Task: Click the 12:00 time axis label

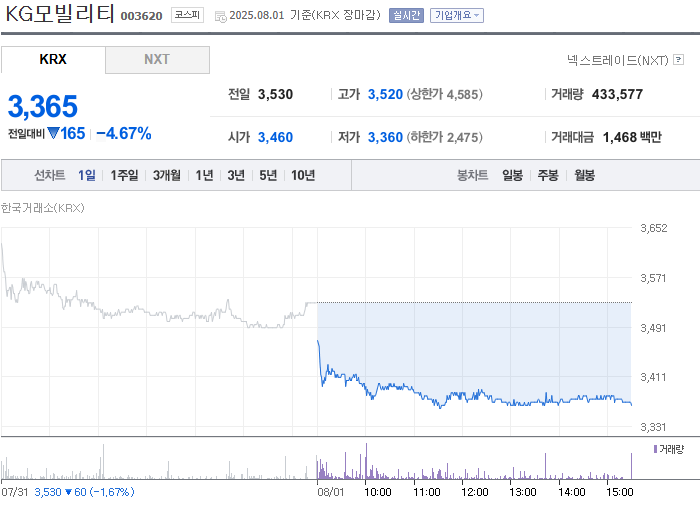Action: point(475,492)
